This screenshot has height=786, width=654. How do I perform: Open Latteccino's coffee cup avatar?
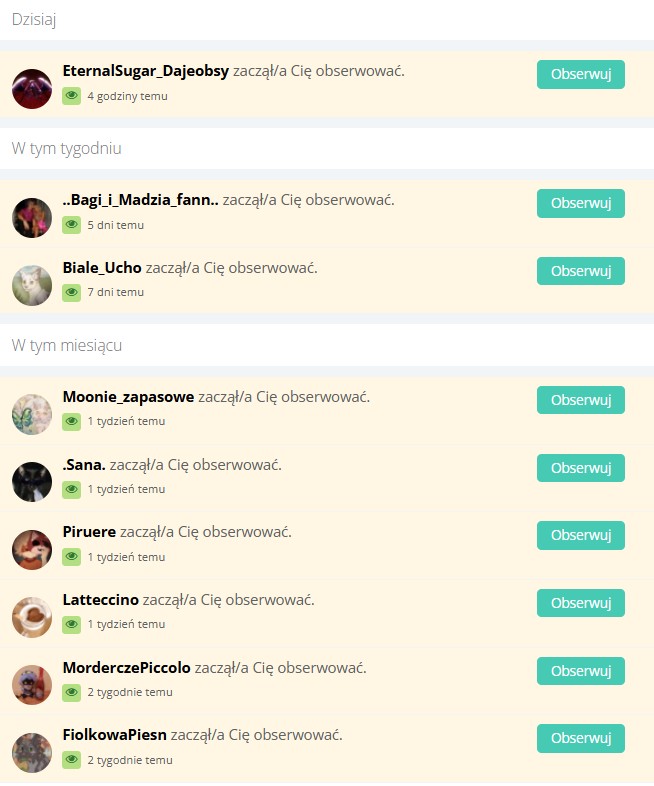coord(32,617)
